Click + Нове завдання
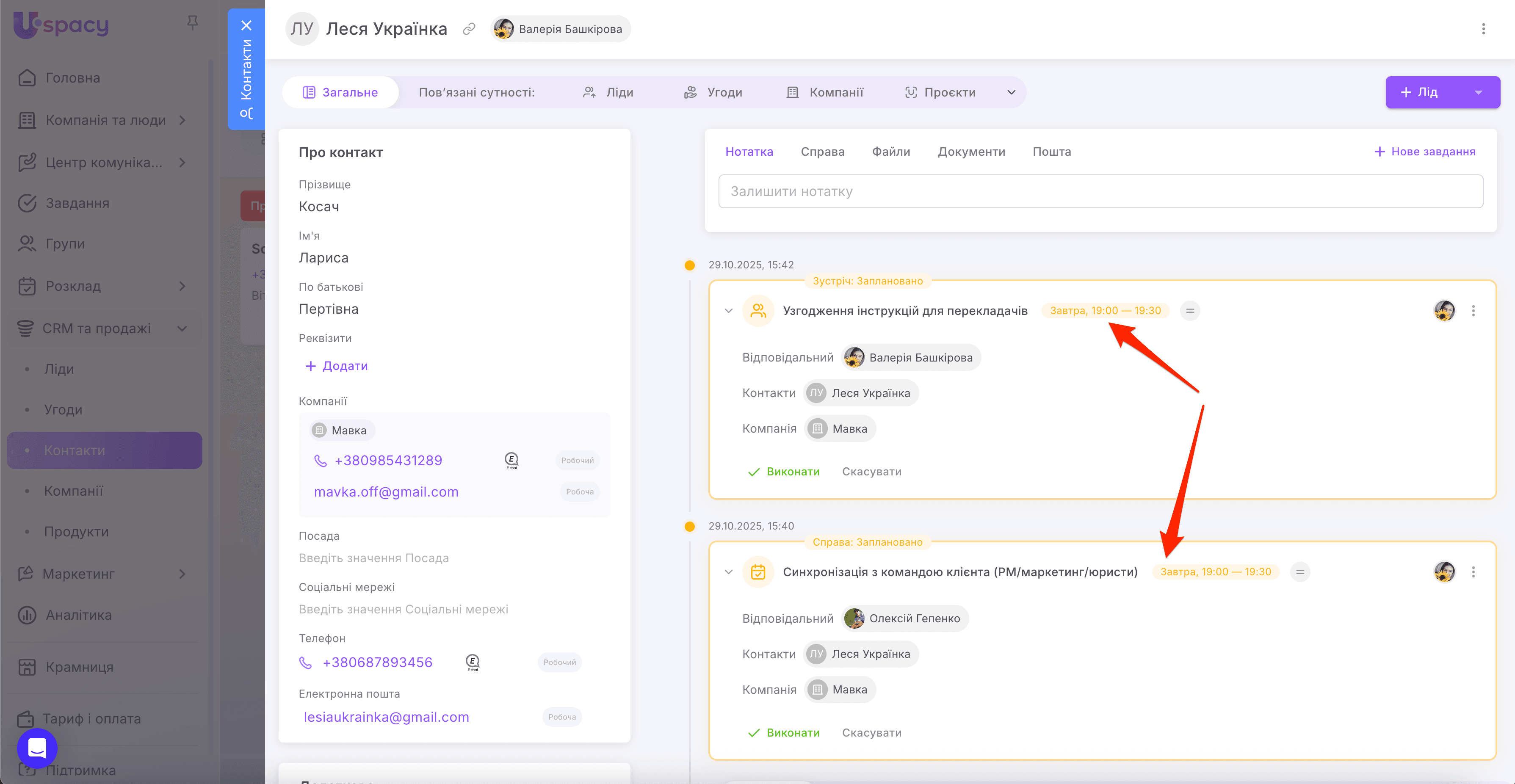 tap(1424, 152)
